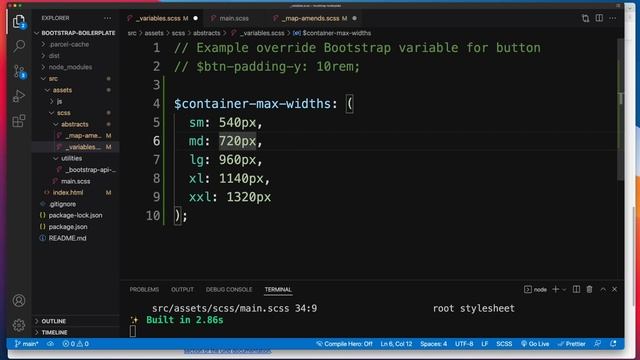Click the feedback icon in status bar
640x360 pixels.
click(598, 344)
